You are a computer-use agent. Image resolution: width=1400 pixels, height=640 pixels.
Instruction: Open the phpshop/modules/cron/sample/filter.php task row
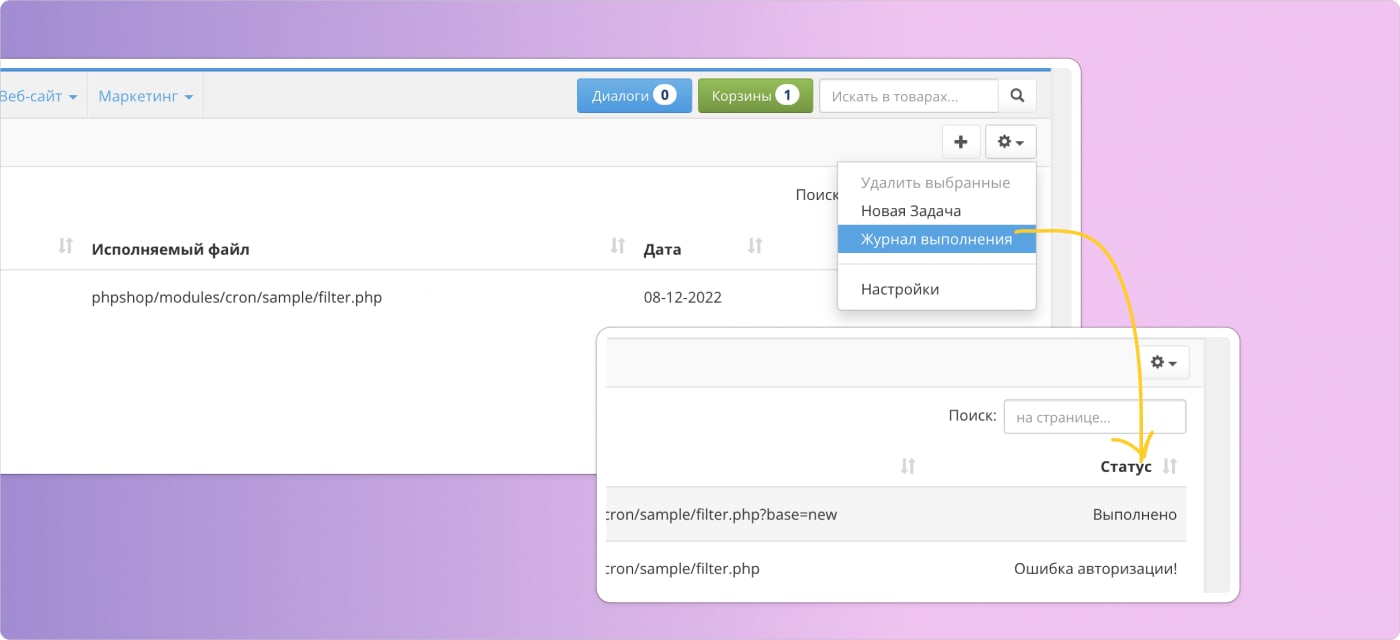[237, 297]
